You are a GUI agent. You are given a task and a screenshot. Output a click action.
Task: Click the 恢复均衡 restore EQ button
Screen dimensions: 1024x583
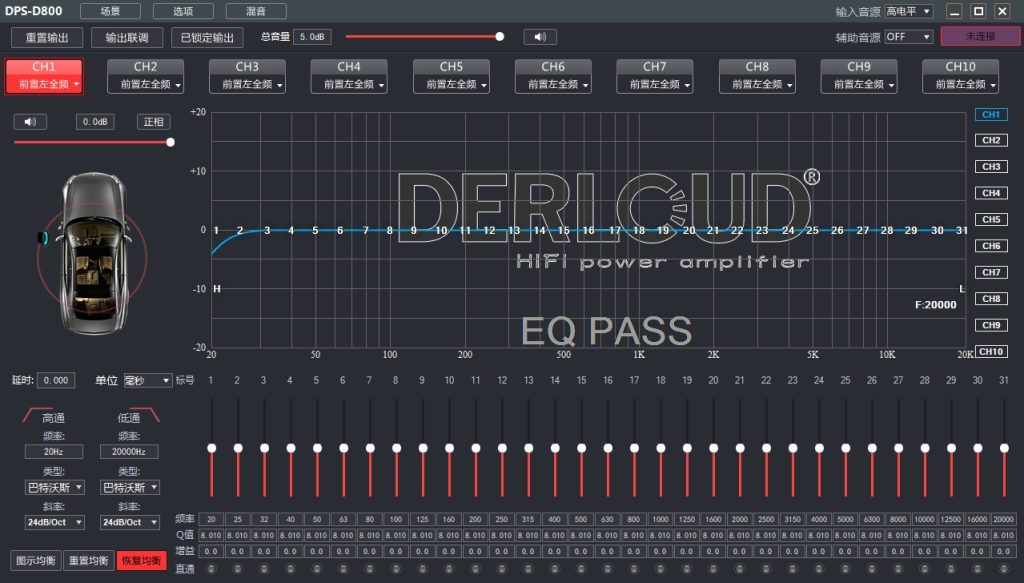141,560
